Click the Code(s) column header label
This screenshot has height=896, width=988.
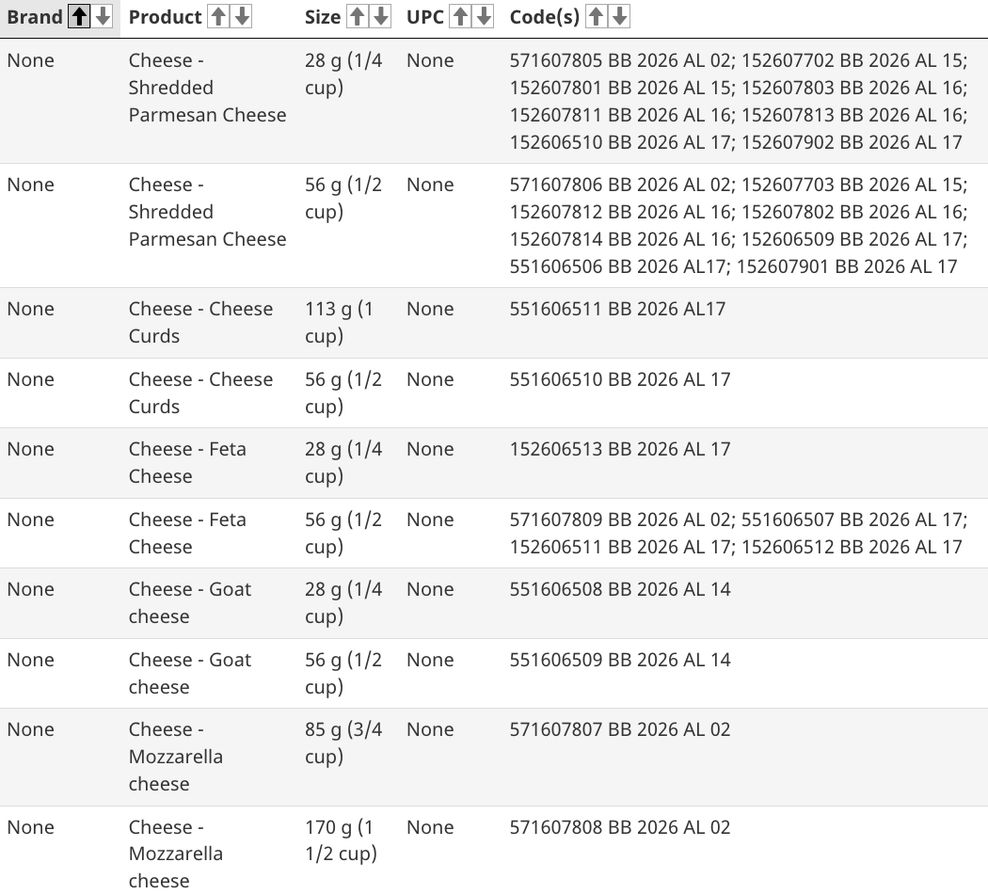[544, 17]
